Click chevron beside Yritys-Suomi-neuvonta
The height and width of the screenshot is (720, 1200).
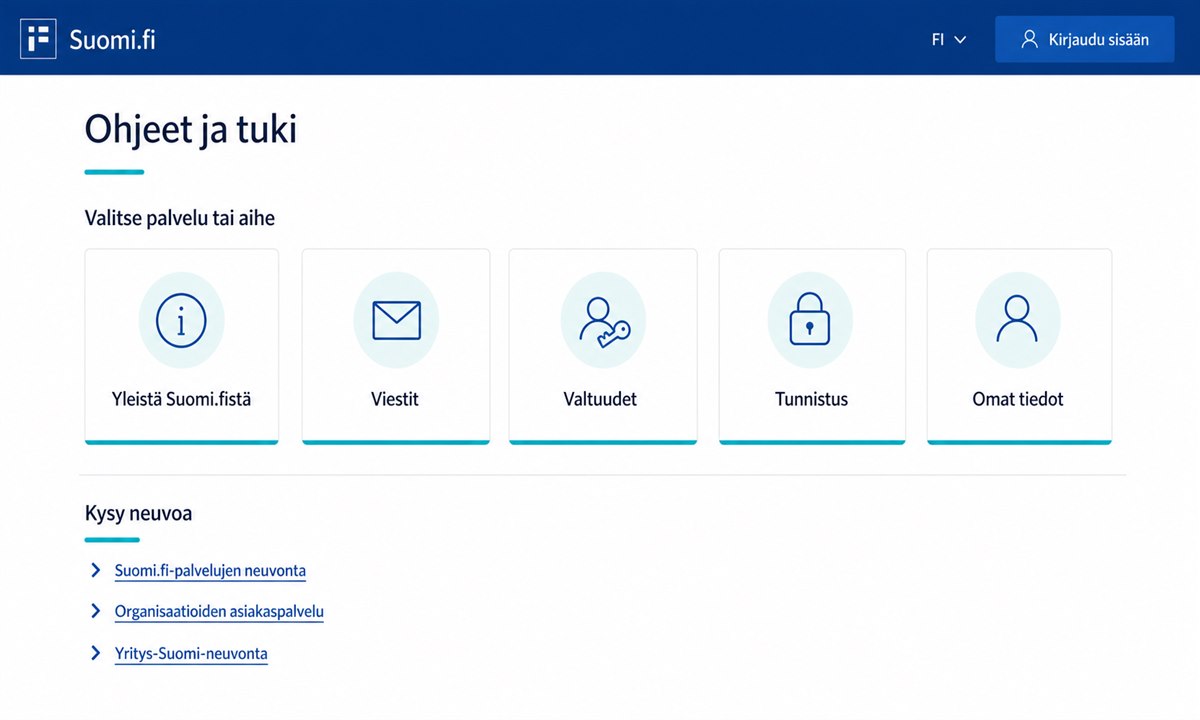click(x=96, y=653)
